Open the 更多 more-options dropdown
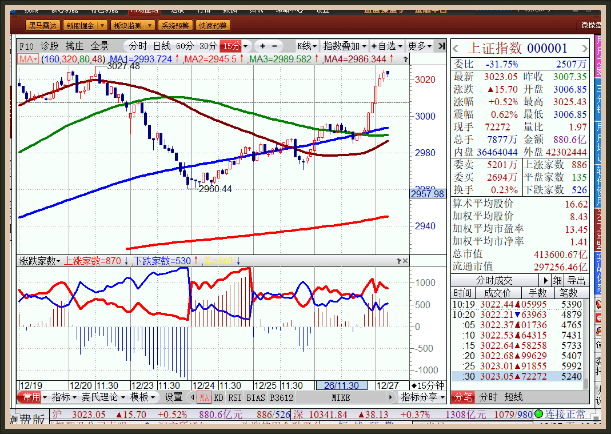The image size is (611, 434). point(420,46)
